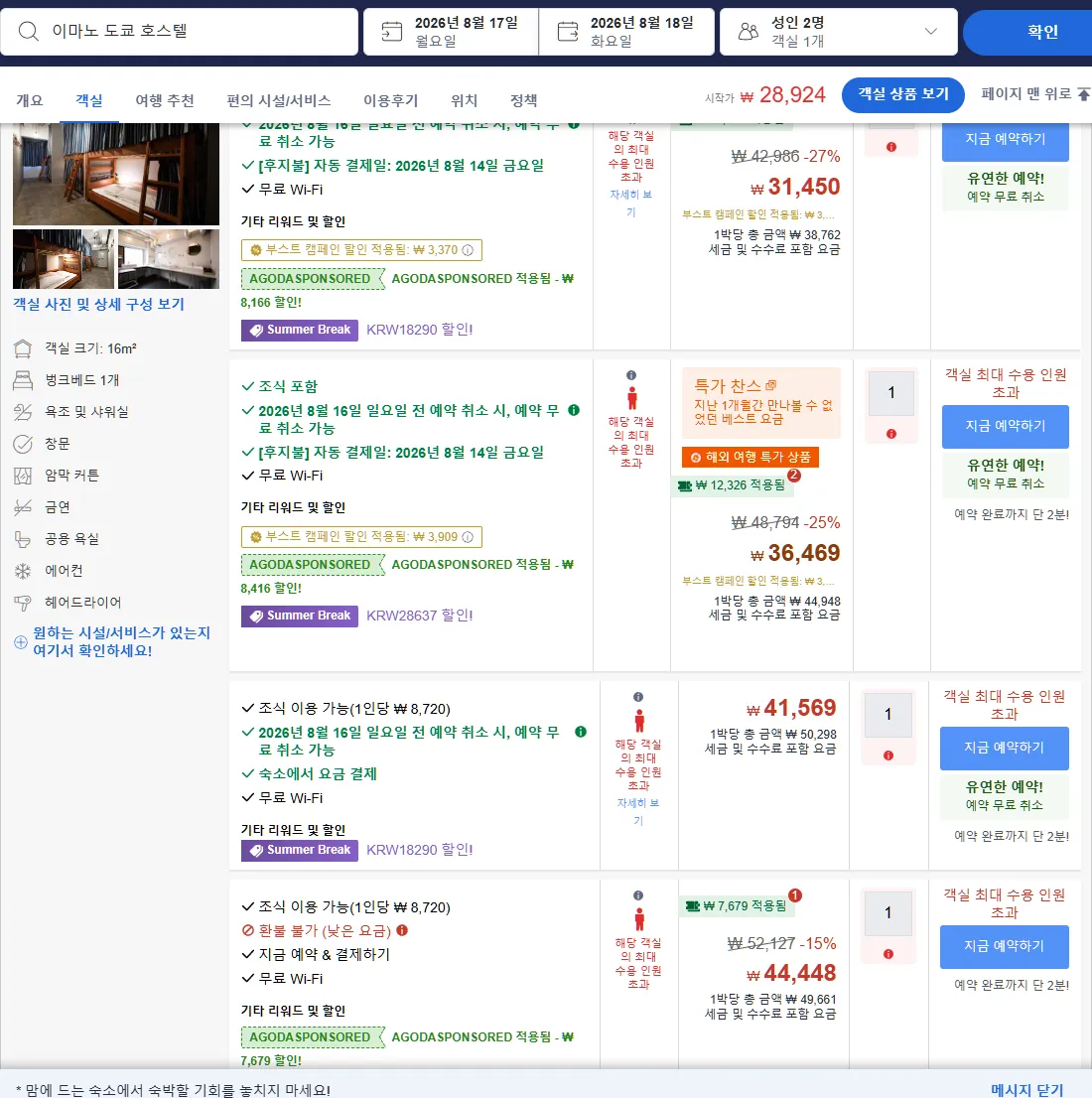Expand the ₩12,326 applied coupon badge

[732, 484]
